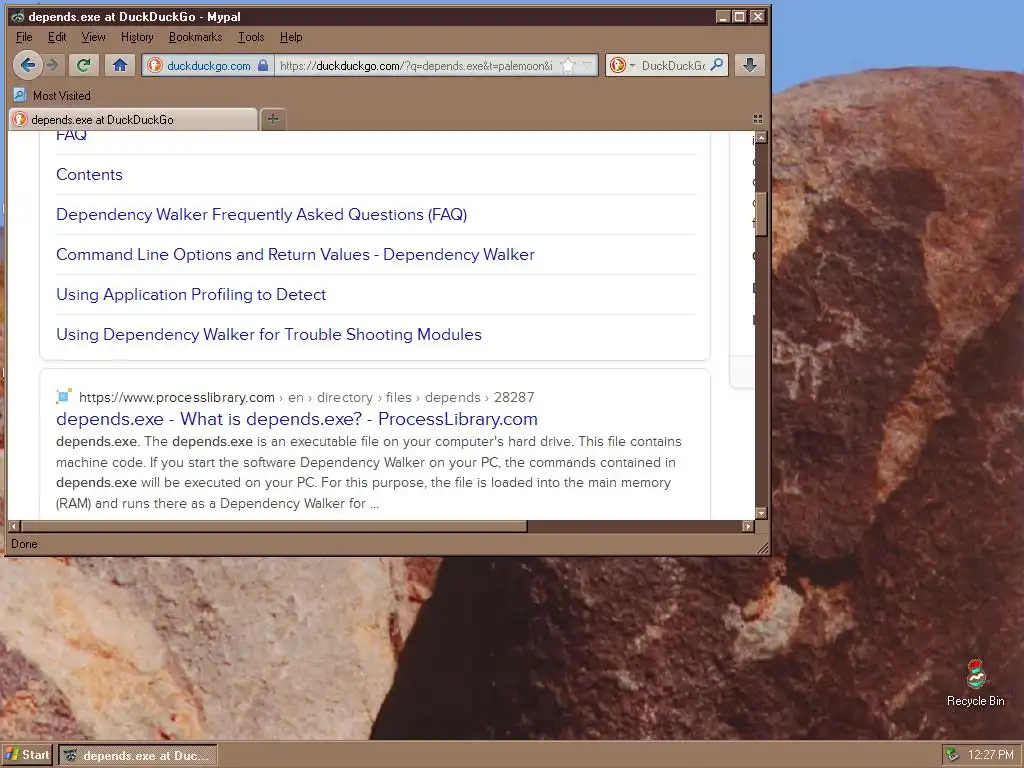Click the processlibrary.com result URL breadcrumb
Viewport: 1024px width, 768px height.
pos(306,397)
